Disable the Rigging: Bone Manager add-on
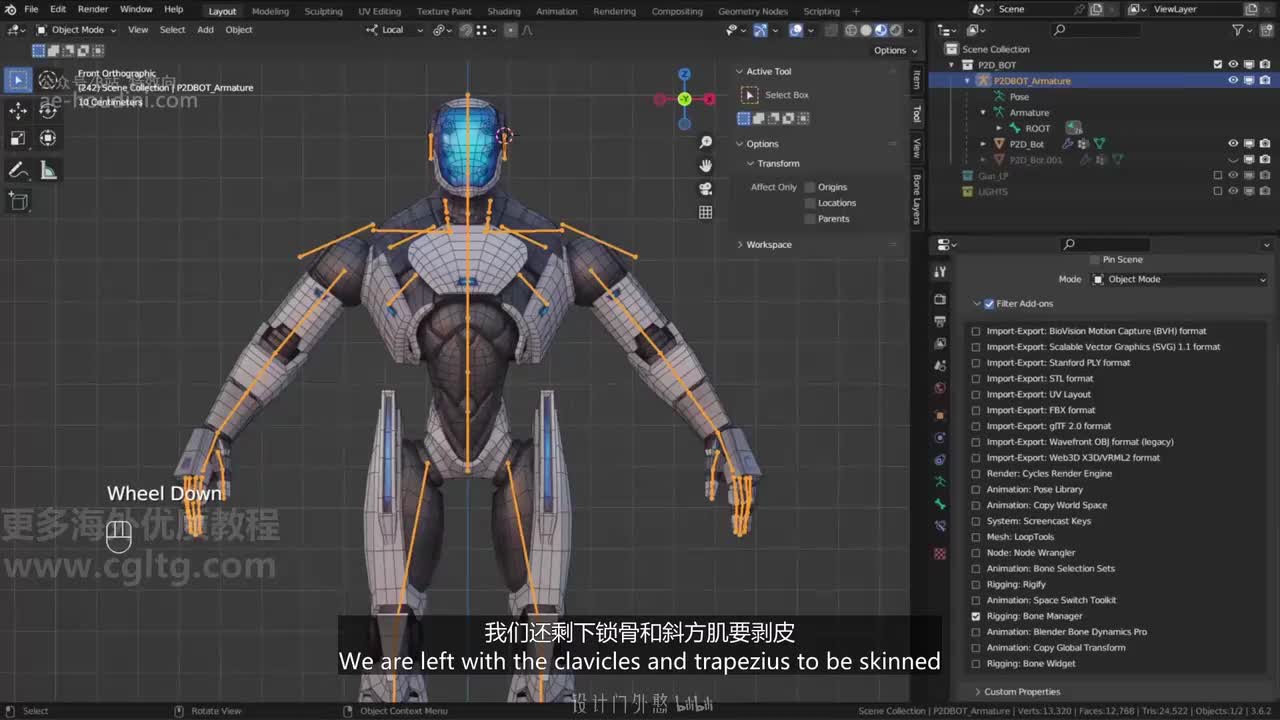This screenshot has height=720, width=1280. pos(976,616)
